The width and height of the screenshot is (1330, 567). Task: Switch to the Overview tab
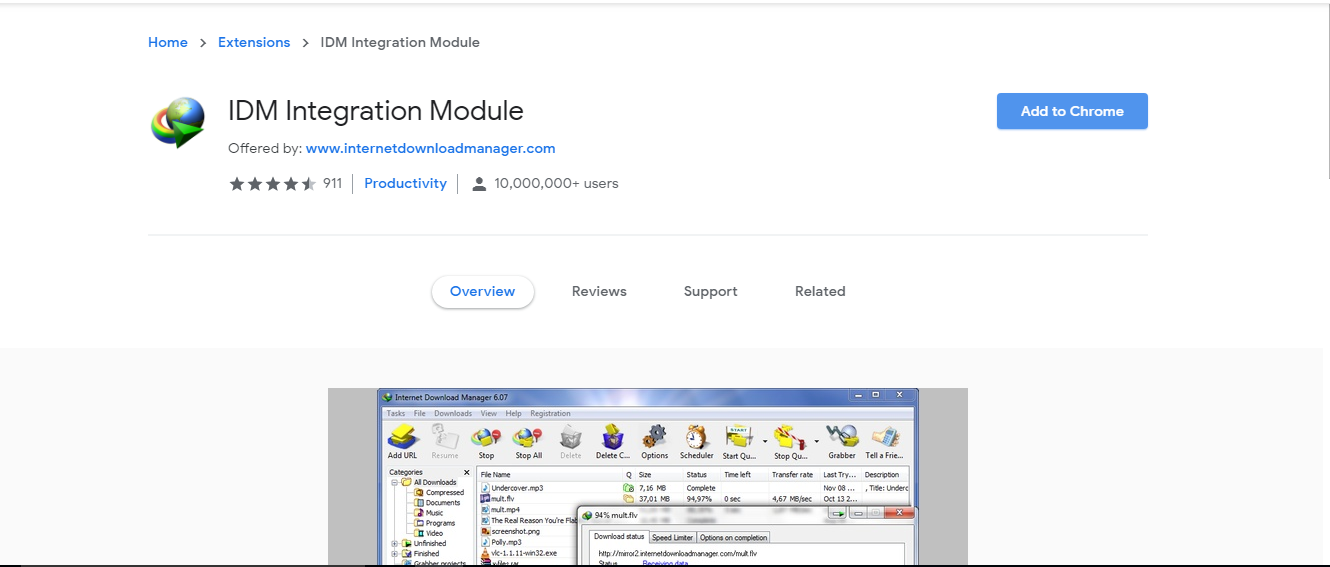[x=483, y=292]
